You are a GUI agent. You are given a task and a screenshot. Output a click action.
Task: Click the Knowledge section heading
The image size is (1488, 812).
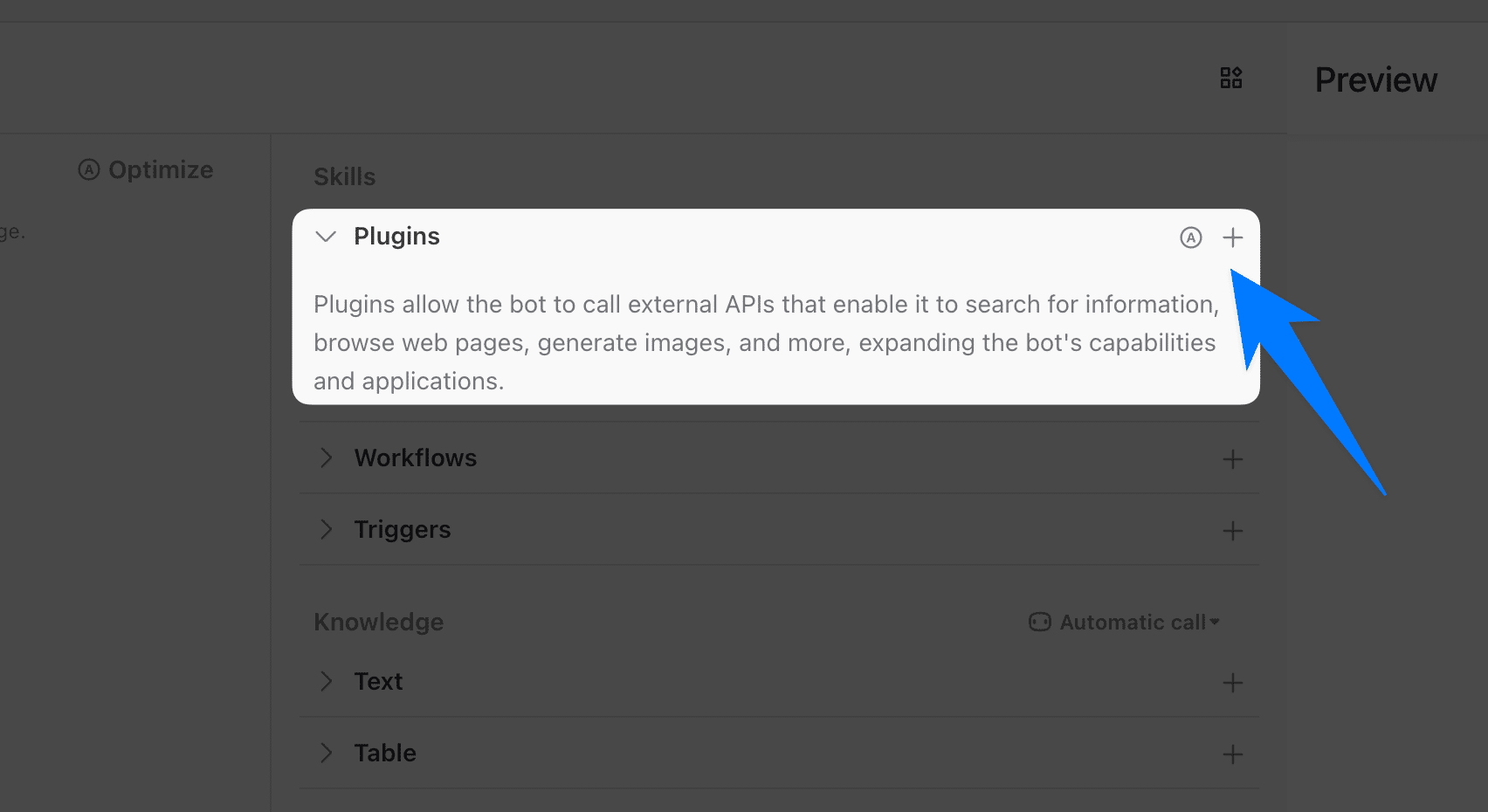(x=378, y=623)
